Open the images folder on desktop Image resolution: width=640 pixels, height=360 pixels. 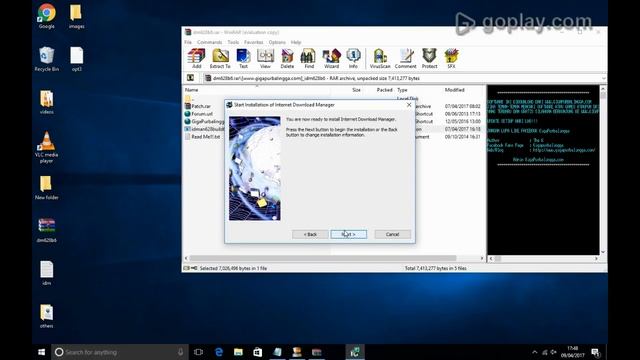76,16
